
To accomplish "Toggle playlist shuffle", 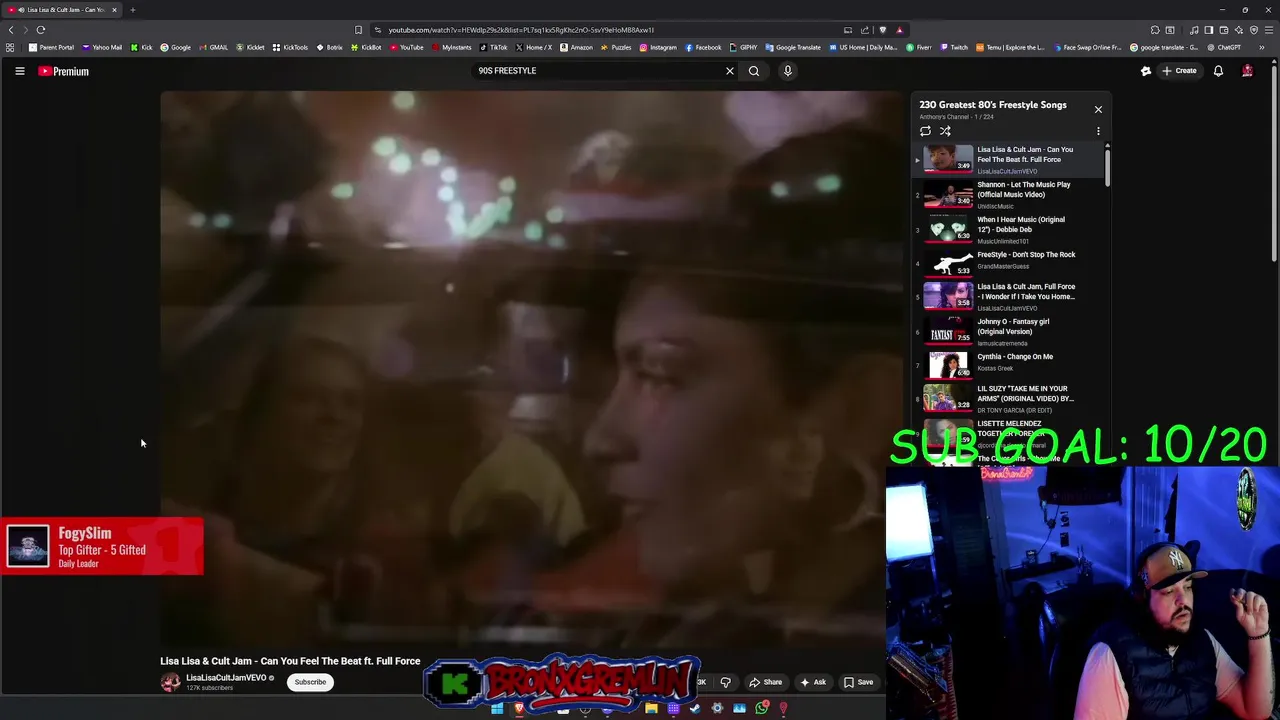I will tap(945, 131).
